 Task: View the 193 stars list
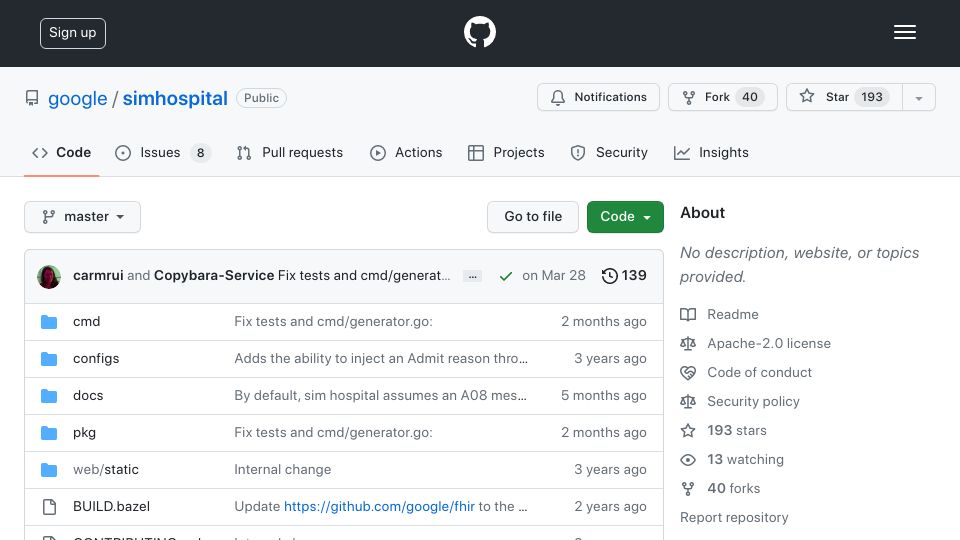737,430
